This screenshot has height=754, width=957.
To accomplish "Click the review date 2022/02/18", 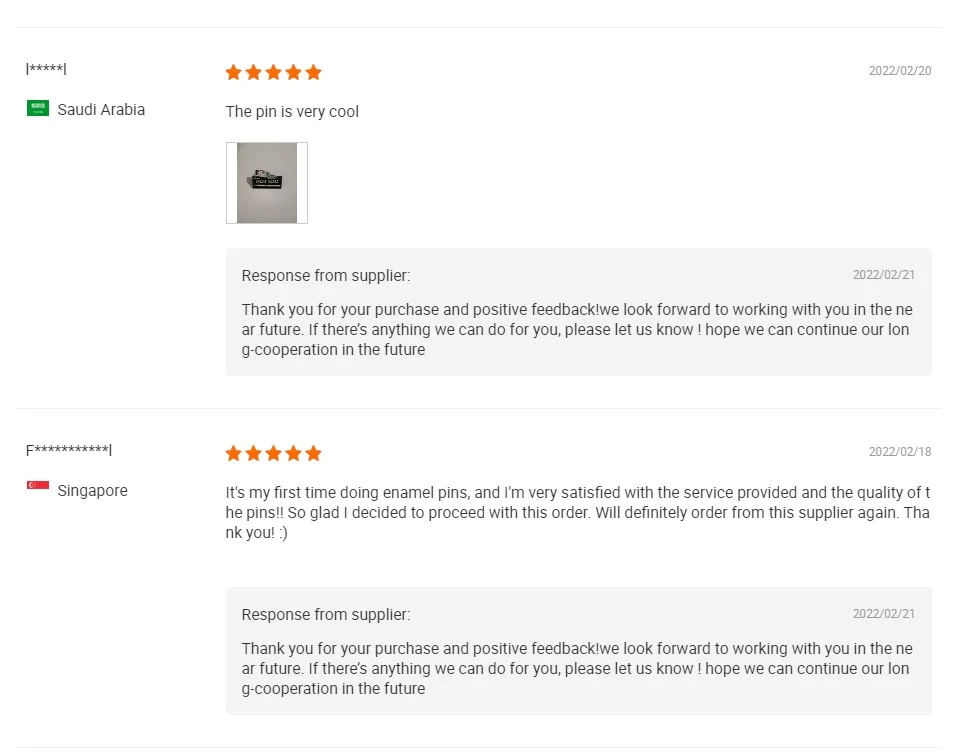I will pos(899,452).
